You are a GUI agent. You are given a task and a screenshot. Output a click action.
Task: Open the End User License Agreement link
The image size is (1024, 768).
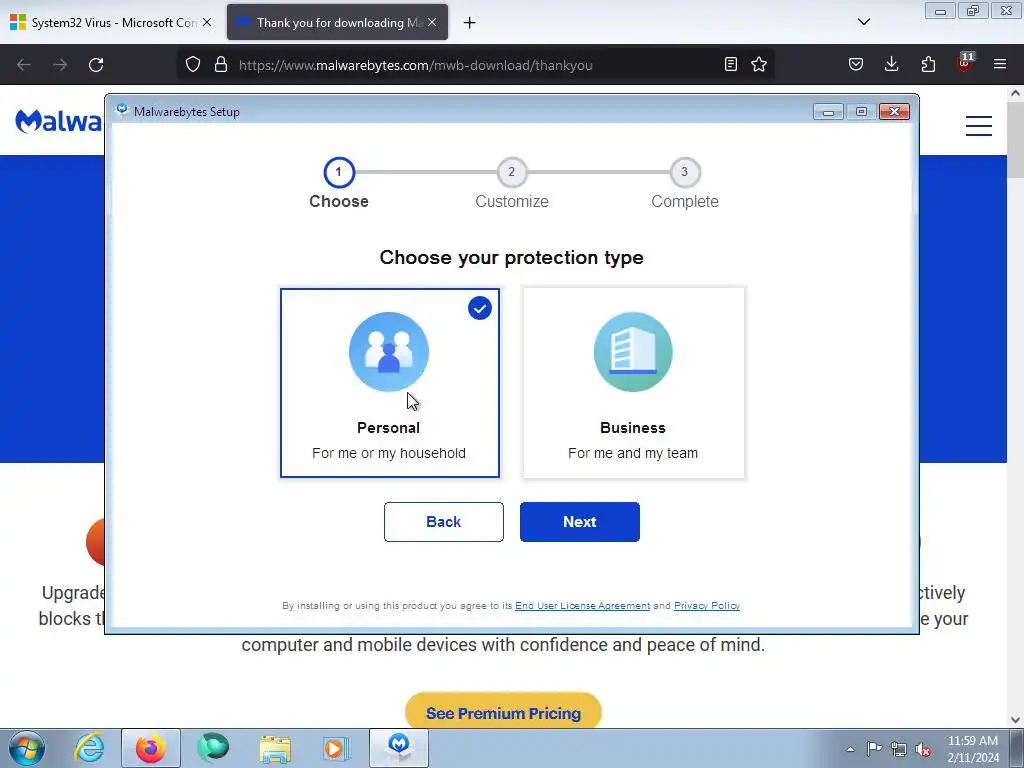(x=583, y=605)
